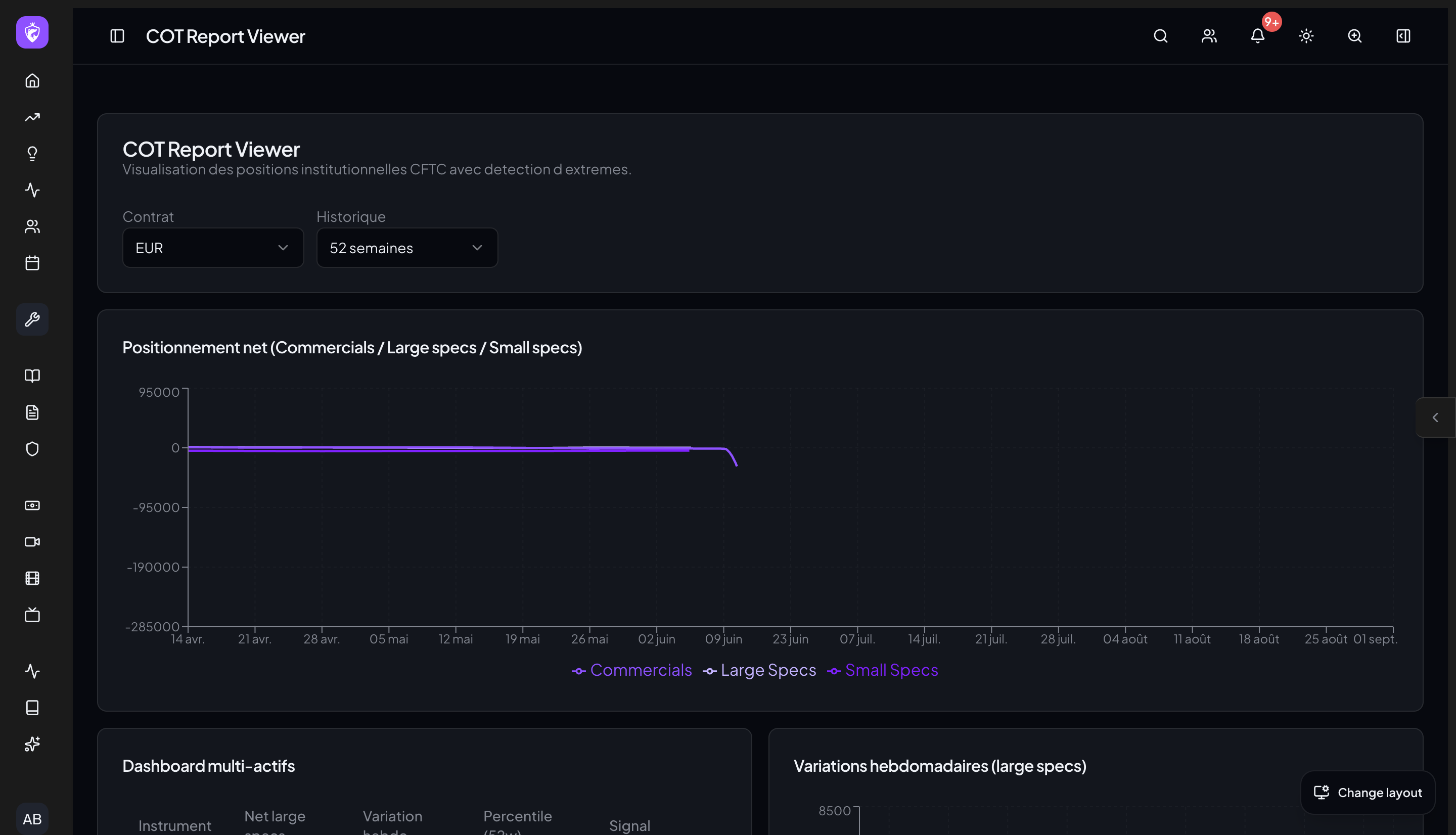Toggle Large Specs series in legend
The width and height of the screenshot is (1456, 835).
(x=759, y=670)
